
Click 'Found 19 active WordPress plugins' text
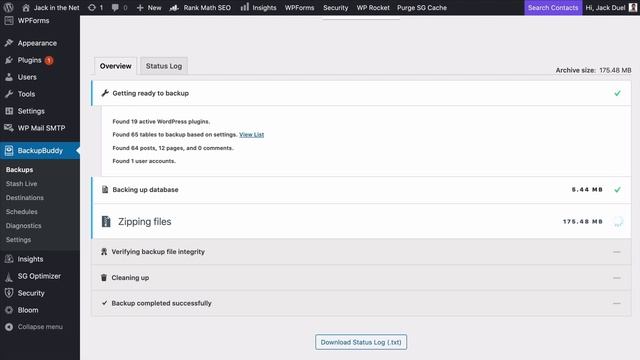click(161, 121)
